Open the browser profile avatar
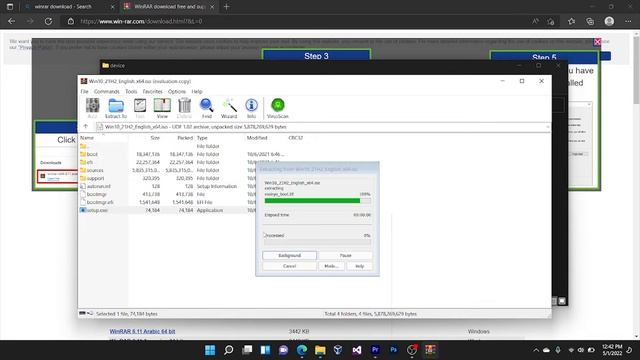 click(x=609, y=21)
